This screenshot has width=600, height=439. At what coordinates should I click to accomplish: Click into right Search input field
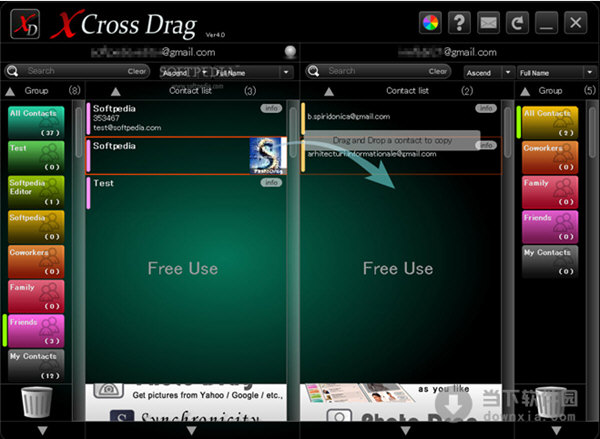[x=378, y=71]
